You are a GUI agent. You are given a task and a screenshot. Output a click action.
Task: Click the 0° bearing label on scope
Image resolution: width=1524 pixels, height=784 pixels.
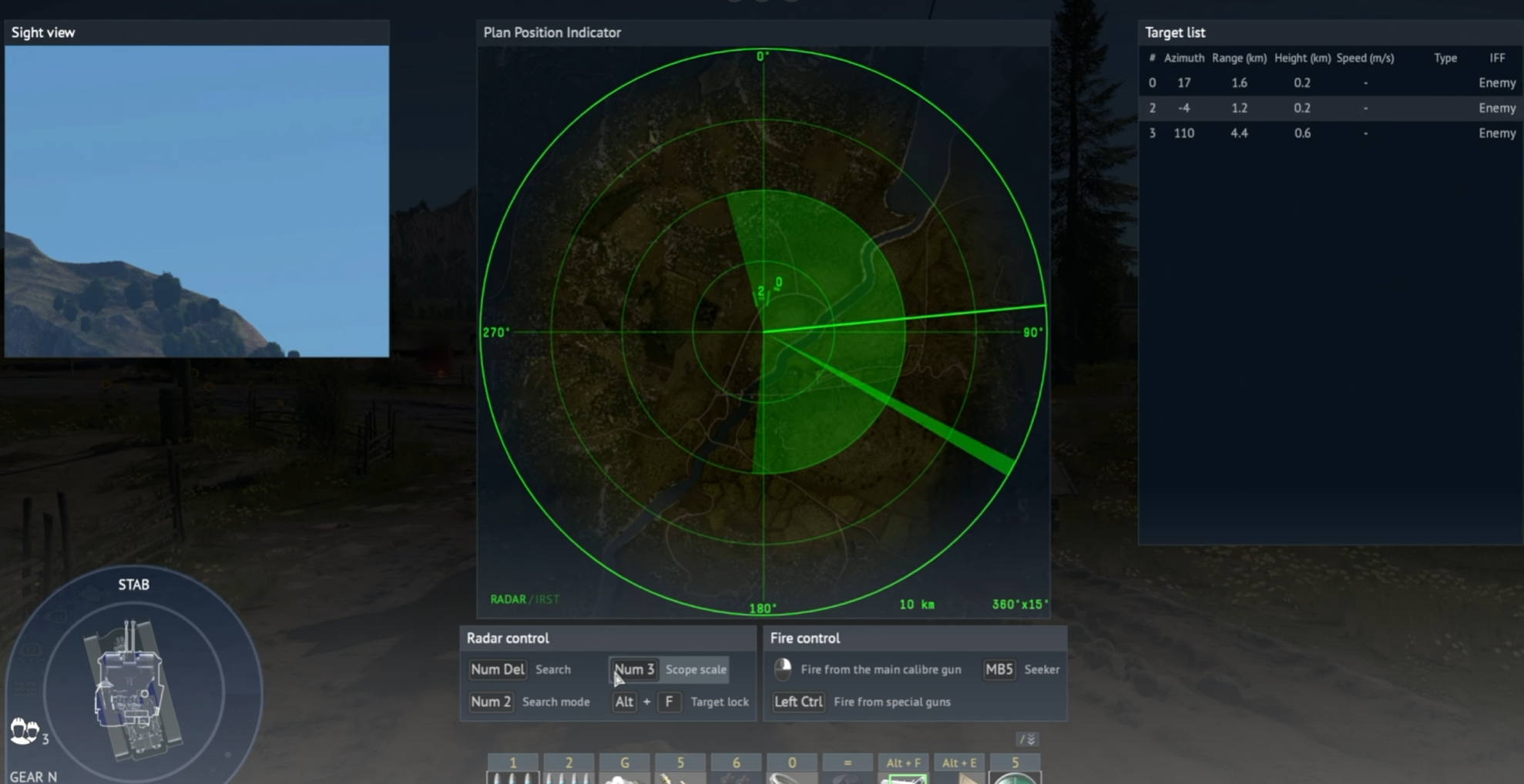(763, 56)
